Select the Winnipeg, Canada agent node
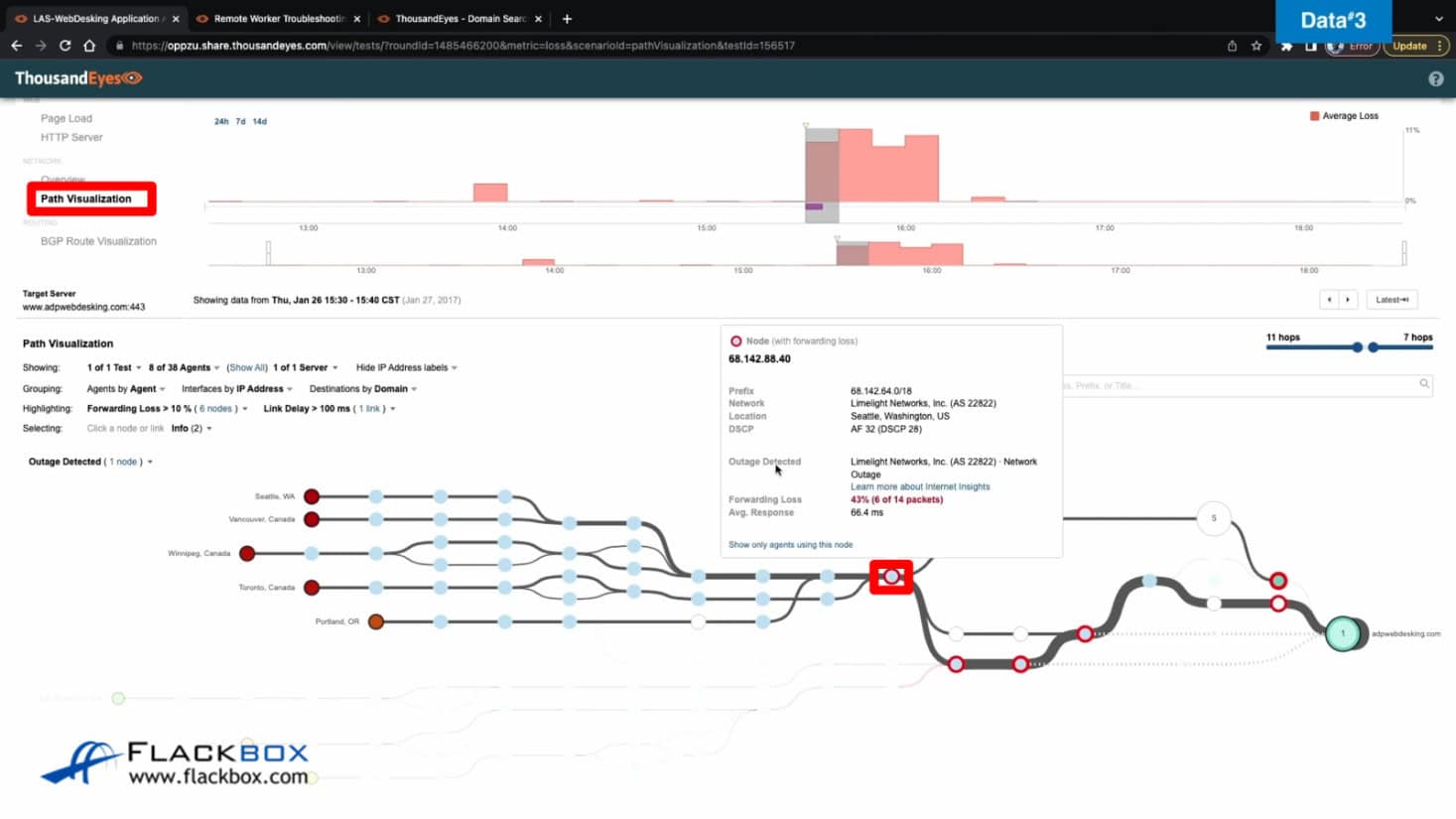The height and width of the screenshot is (819, 1456). pyautogui.click(x=247, y=554)
